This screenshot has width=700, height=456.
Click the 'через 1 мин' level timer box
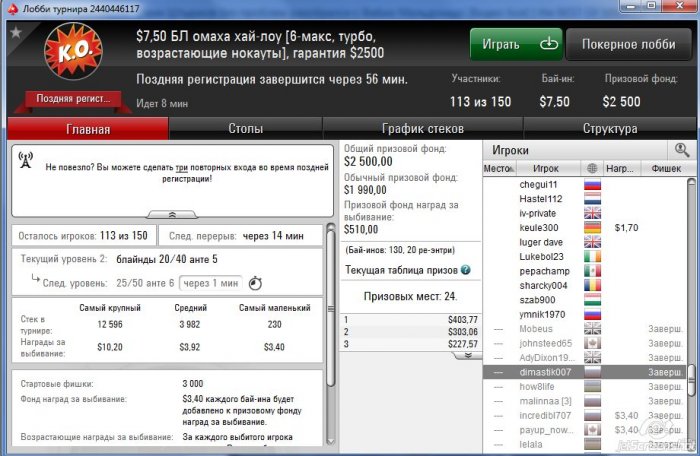pos(211,283)
